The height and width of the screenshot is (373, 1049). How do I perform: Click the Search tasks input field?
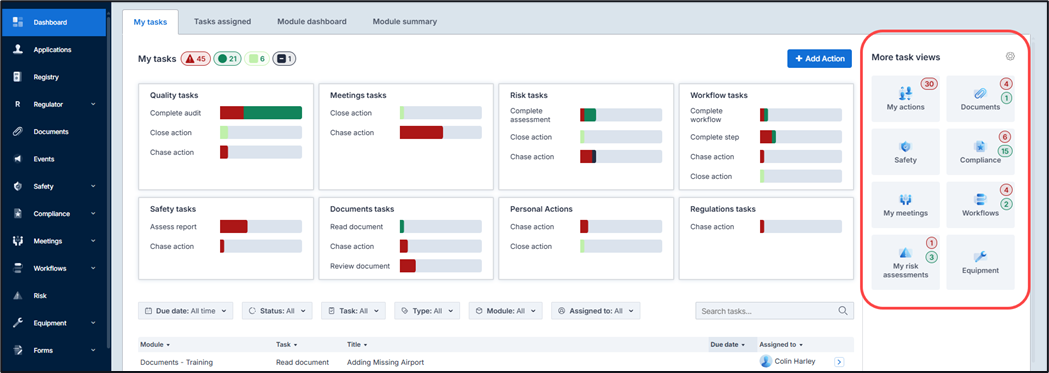775,311
